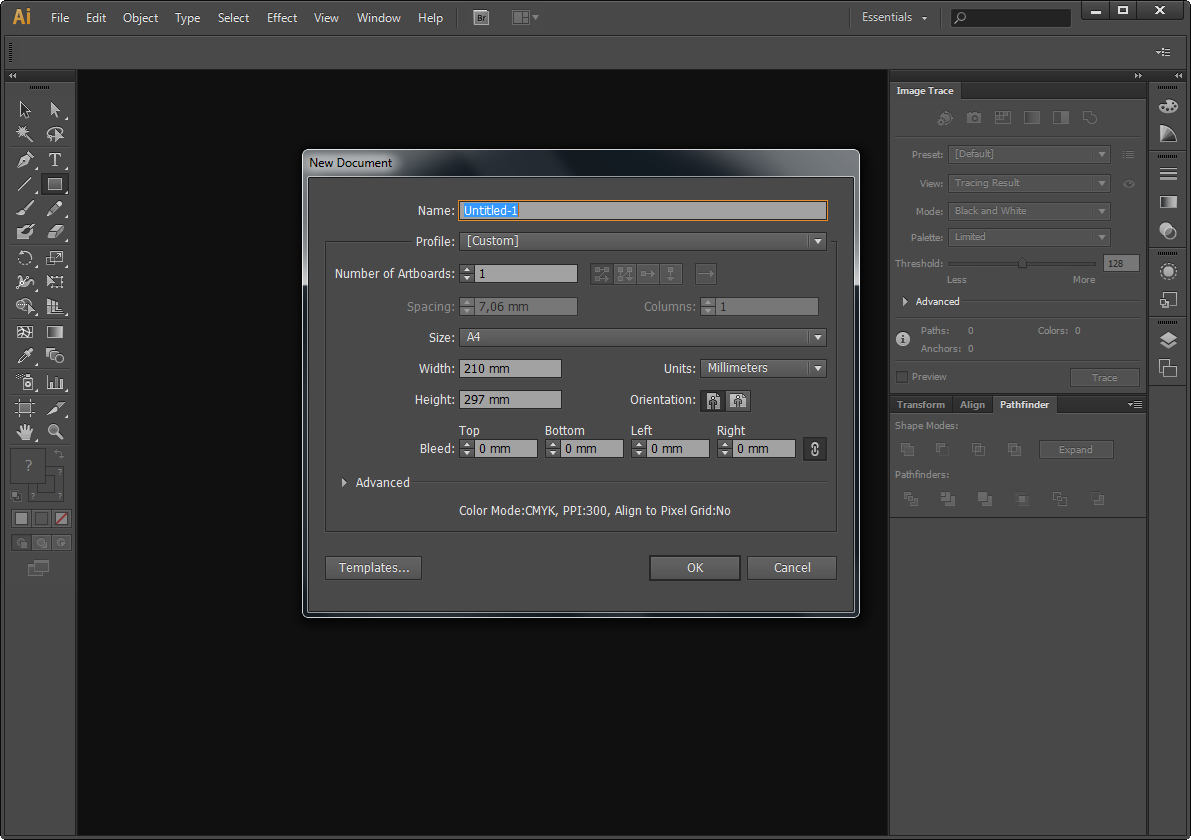The height and width of the screenshot is (840, 1191).
Task: Open the Templates... button
Action: click(x=374, y=568)
